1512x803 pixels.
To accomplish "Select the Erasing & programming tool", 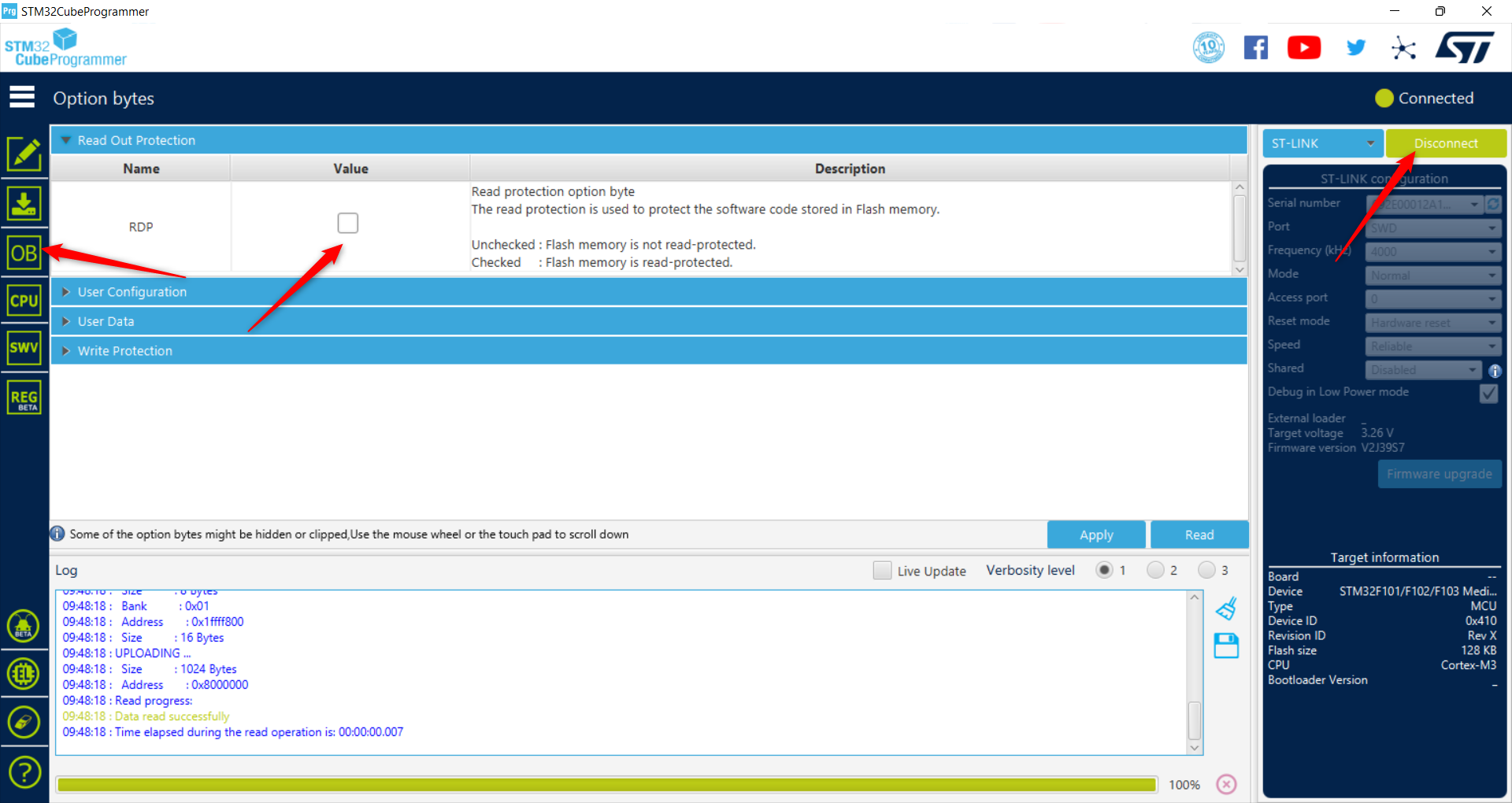I will pos(24,204).
